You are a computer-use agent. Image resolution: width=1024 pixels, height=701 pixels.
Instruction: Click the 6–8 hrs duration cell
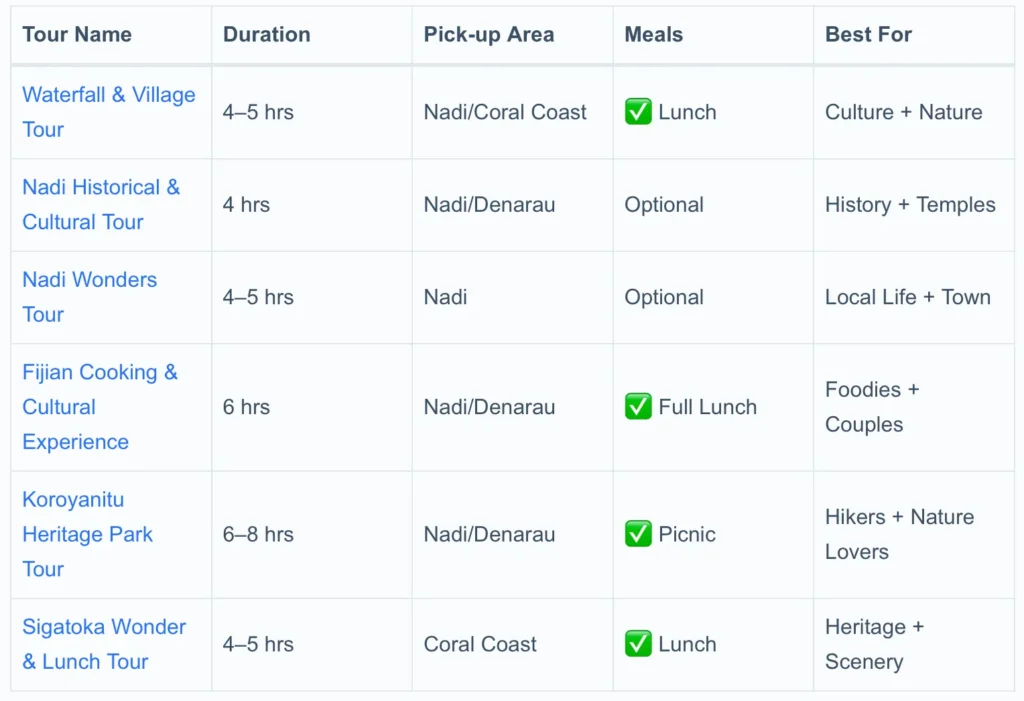pyautogui.click(x=258, y=534)
